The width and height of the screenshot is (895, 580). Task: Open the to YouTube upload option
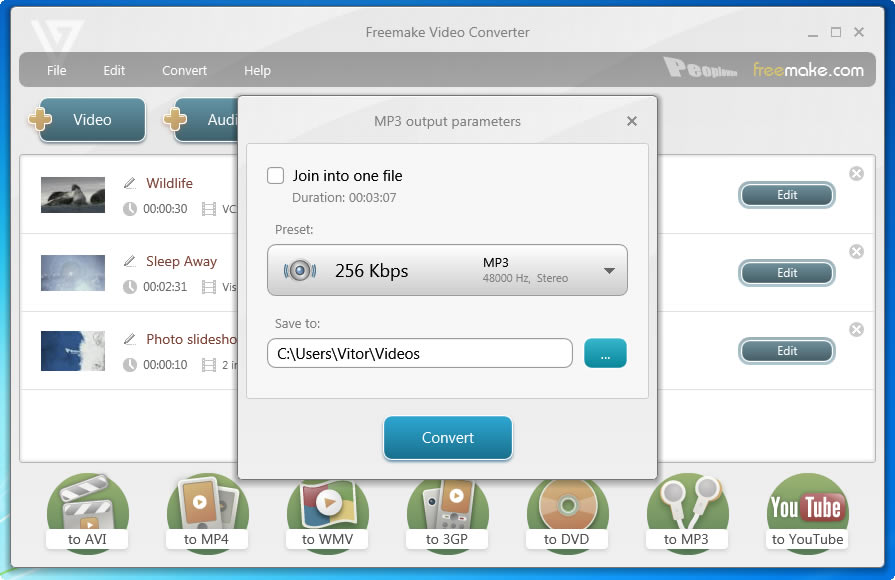(x=807, y=513)
